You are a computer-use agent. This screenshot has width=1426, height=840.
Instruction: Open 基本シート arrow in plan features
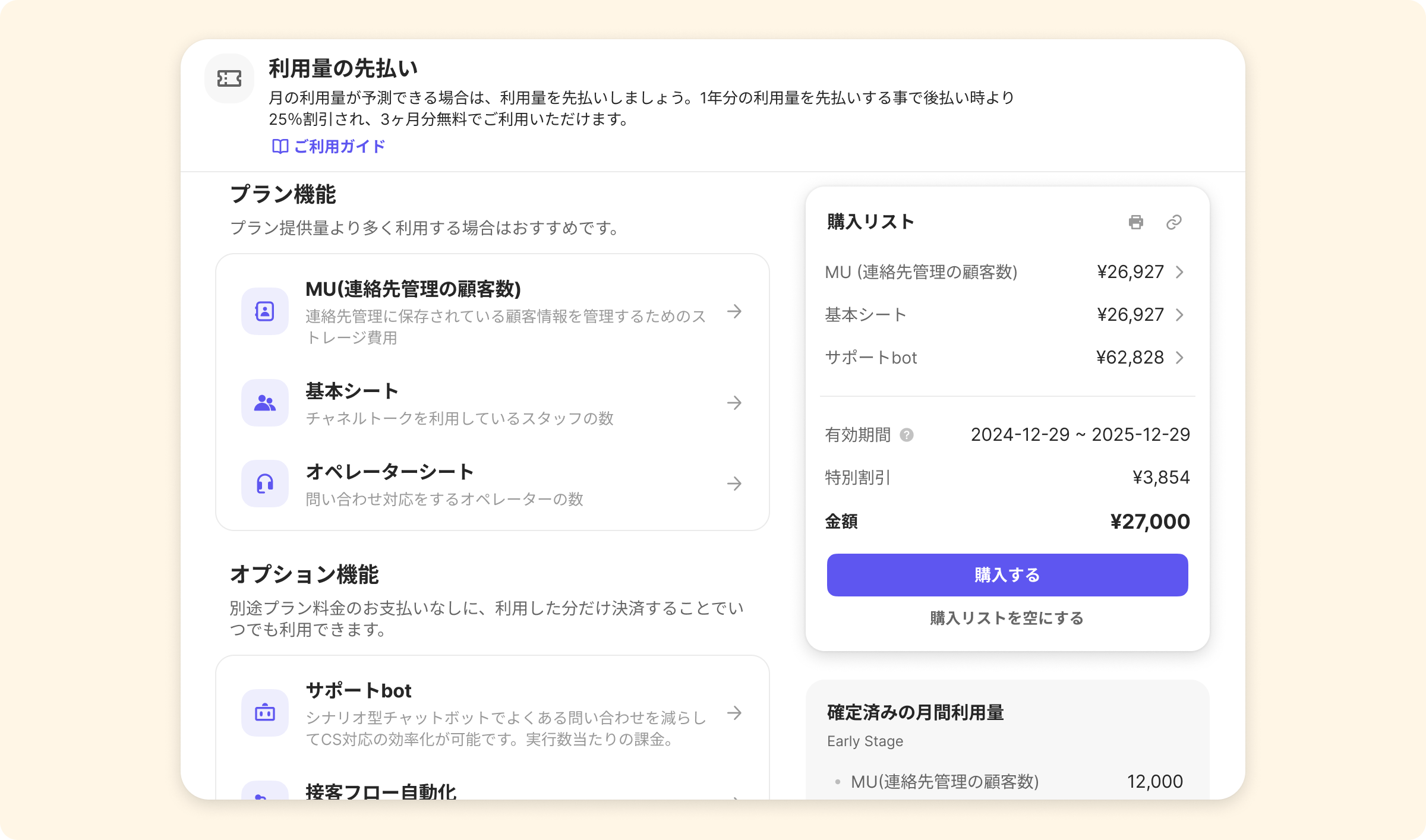click(734, 403)
